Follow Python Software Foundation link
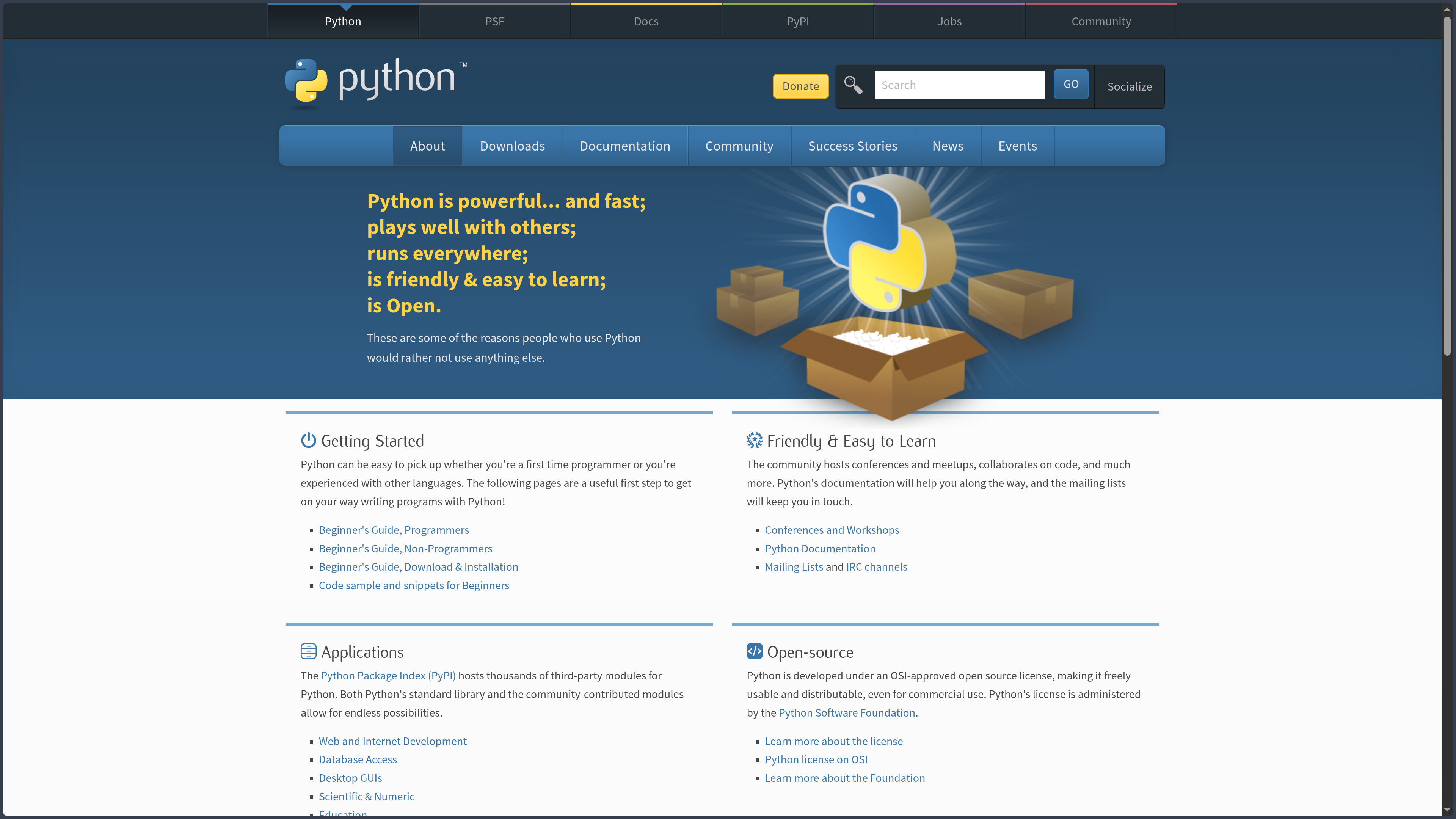 tap(847, 713)
